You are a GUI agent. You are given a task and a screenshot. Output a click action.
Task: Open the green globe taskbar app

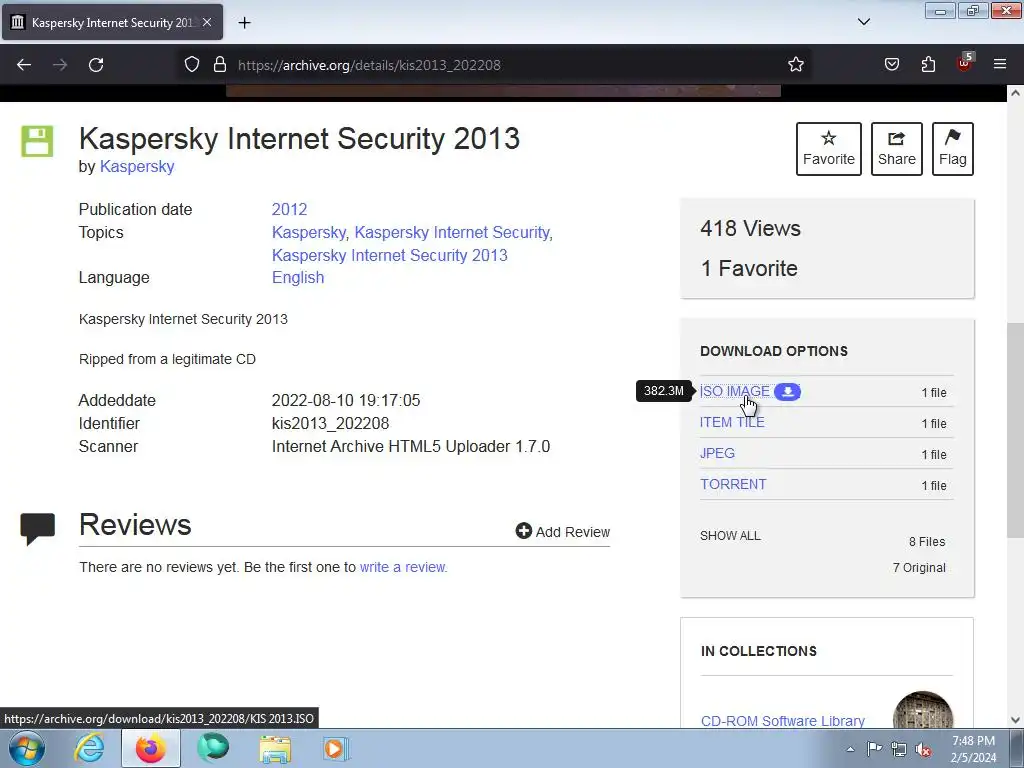tap(213, 749)
